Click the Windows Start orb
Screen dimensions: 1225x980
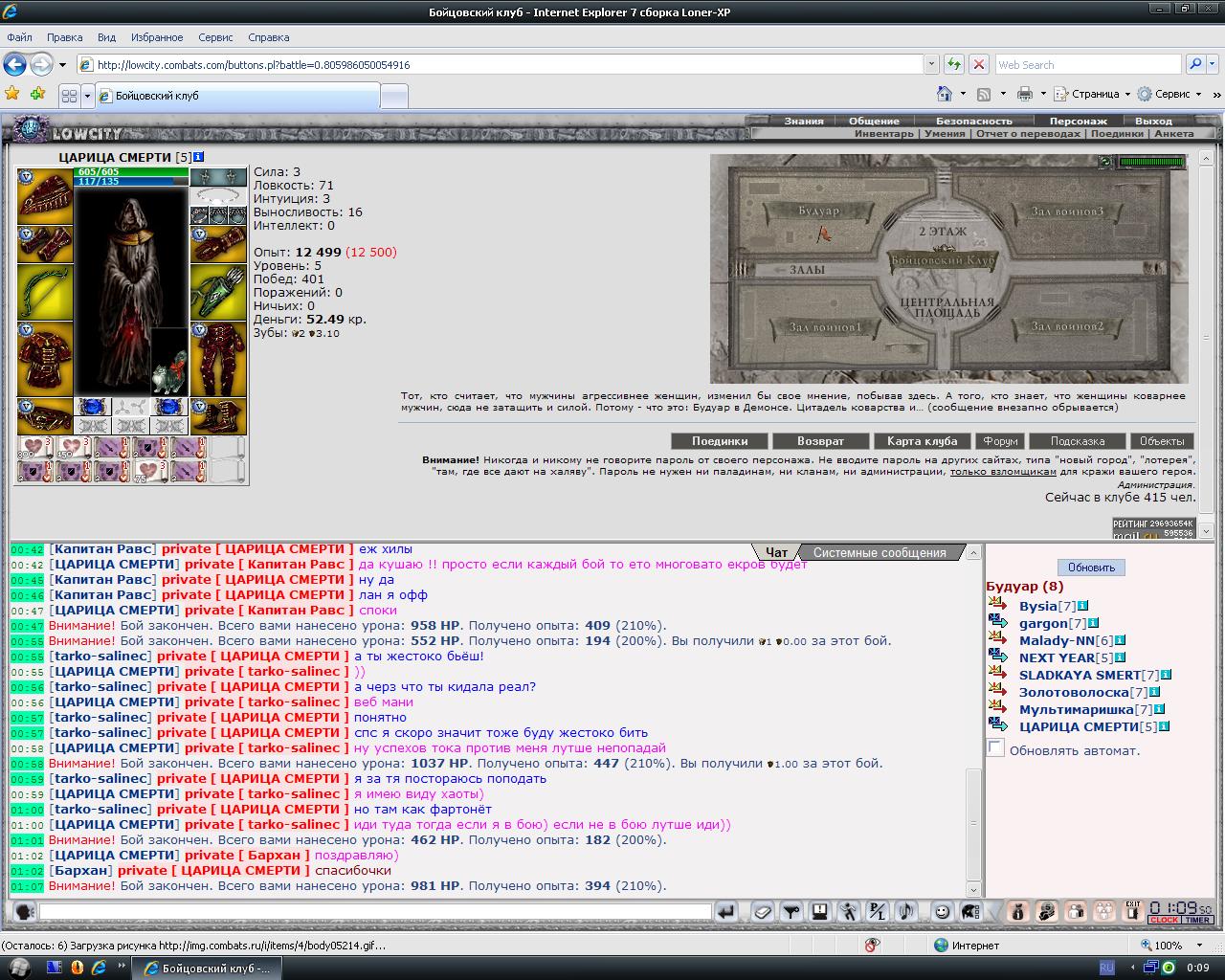pyautogui.click(x=19, y=967)
